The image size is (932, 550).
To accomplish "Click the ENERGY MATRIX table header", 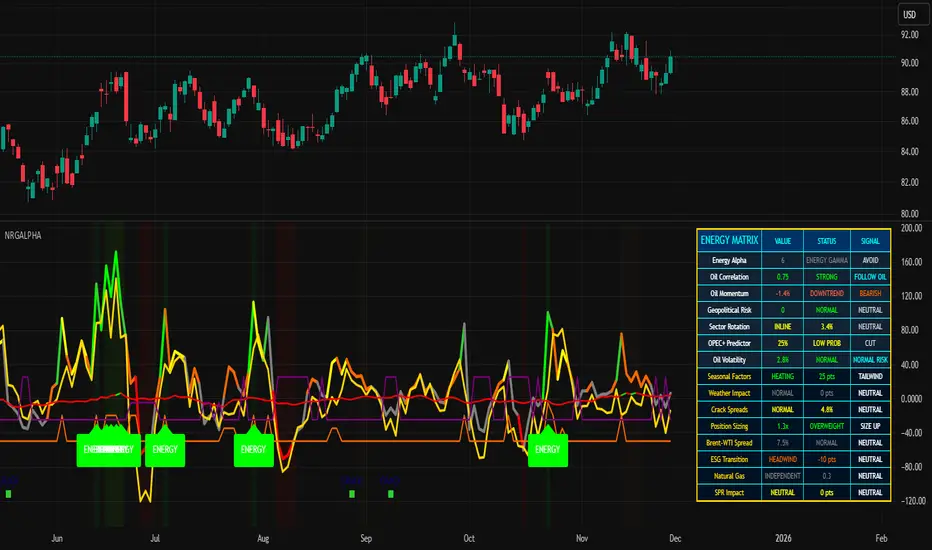I will [729, 240].
